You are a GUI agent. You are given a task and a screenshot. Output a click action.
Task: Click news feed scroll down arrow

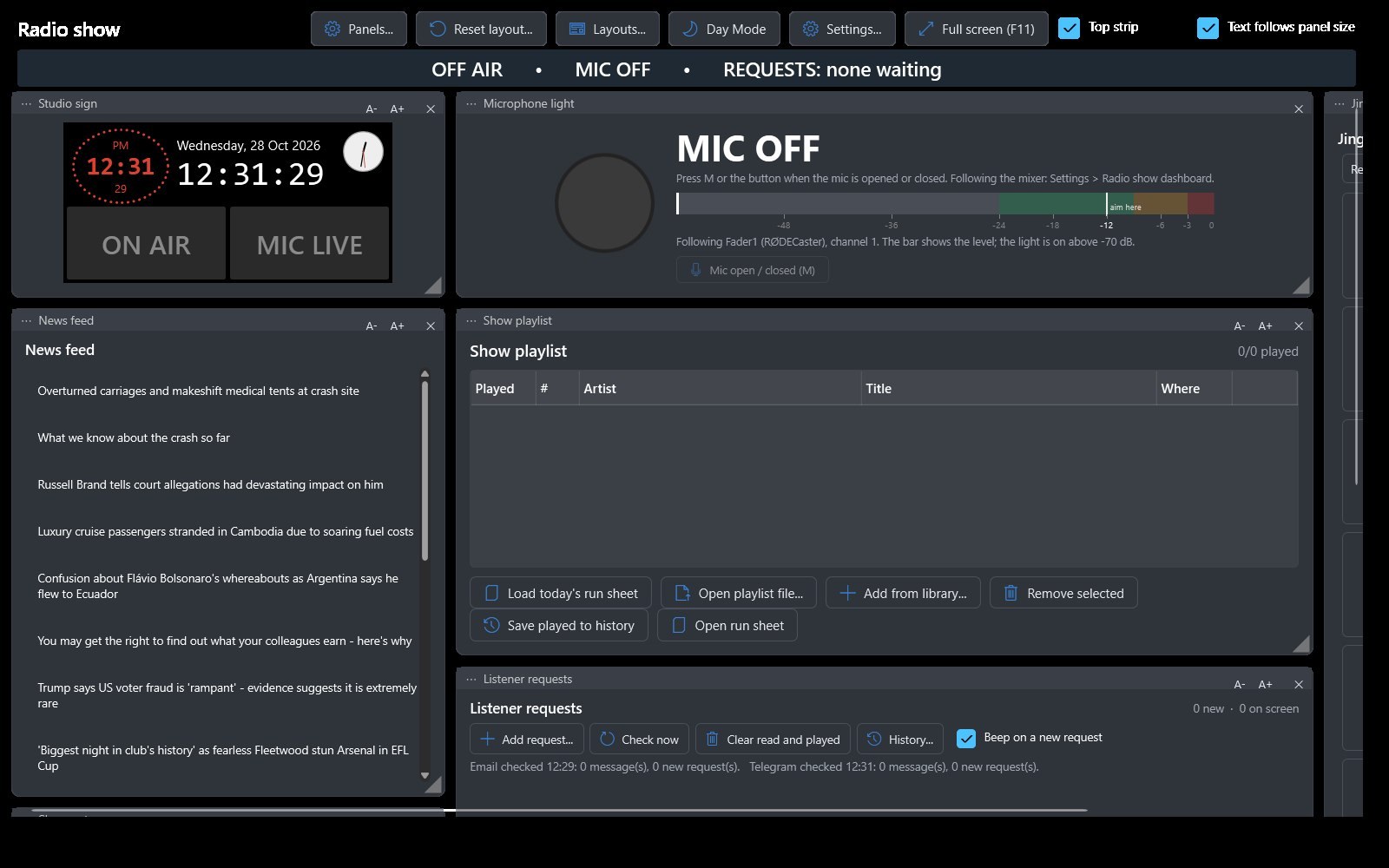(x=425, y=775)
